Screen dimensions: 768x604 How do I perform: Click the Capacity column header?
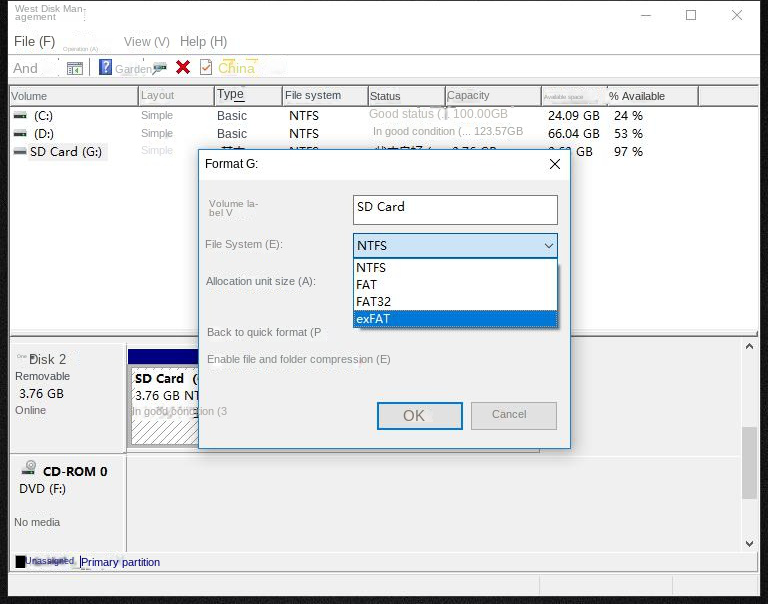tap(468, 96)
